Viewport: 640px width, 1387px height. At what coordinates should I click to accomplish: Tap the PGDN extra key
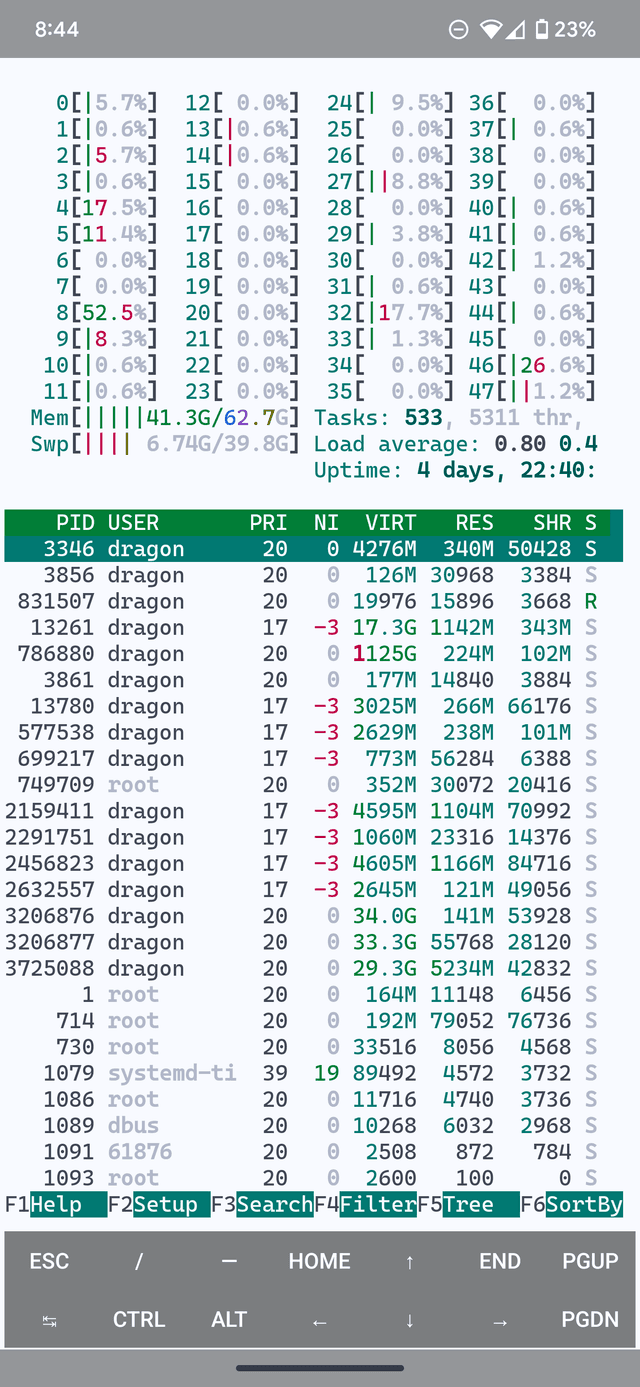point(590,1320)
